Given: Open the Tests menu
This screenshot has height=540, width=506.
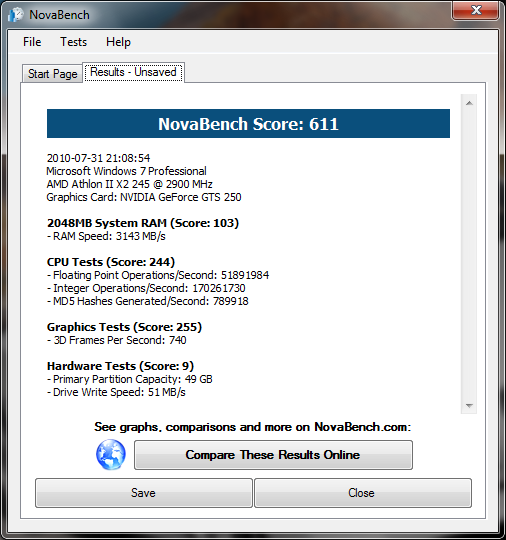Looking at the screenshot, I should click(73, 42).
